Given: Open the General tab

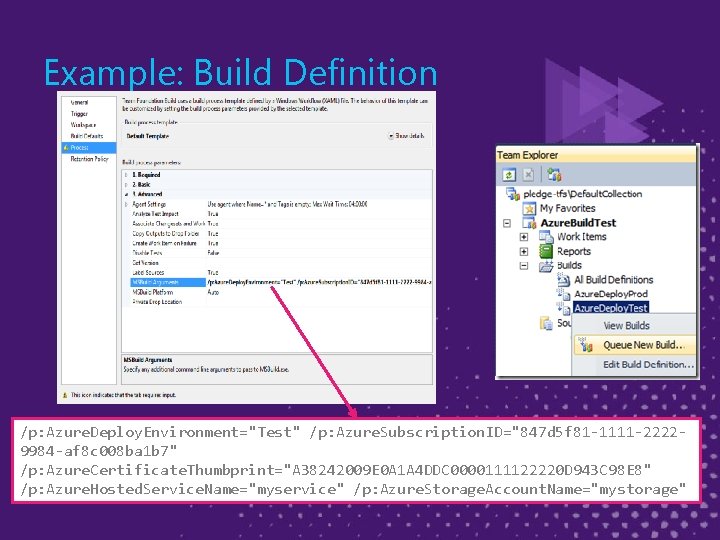Looking at the screenshot, I should tap(79, 102).
